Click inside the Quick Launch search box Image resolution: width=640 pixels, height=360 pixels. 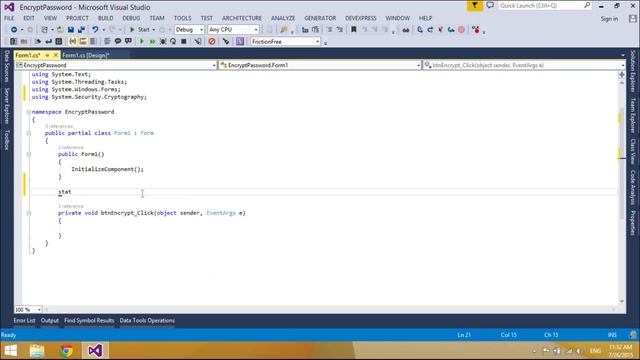545,6
